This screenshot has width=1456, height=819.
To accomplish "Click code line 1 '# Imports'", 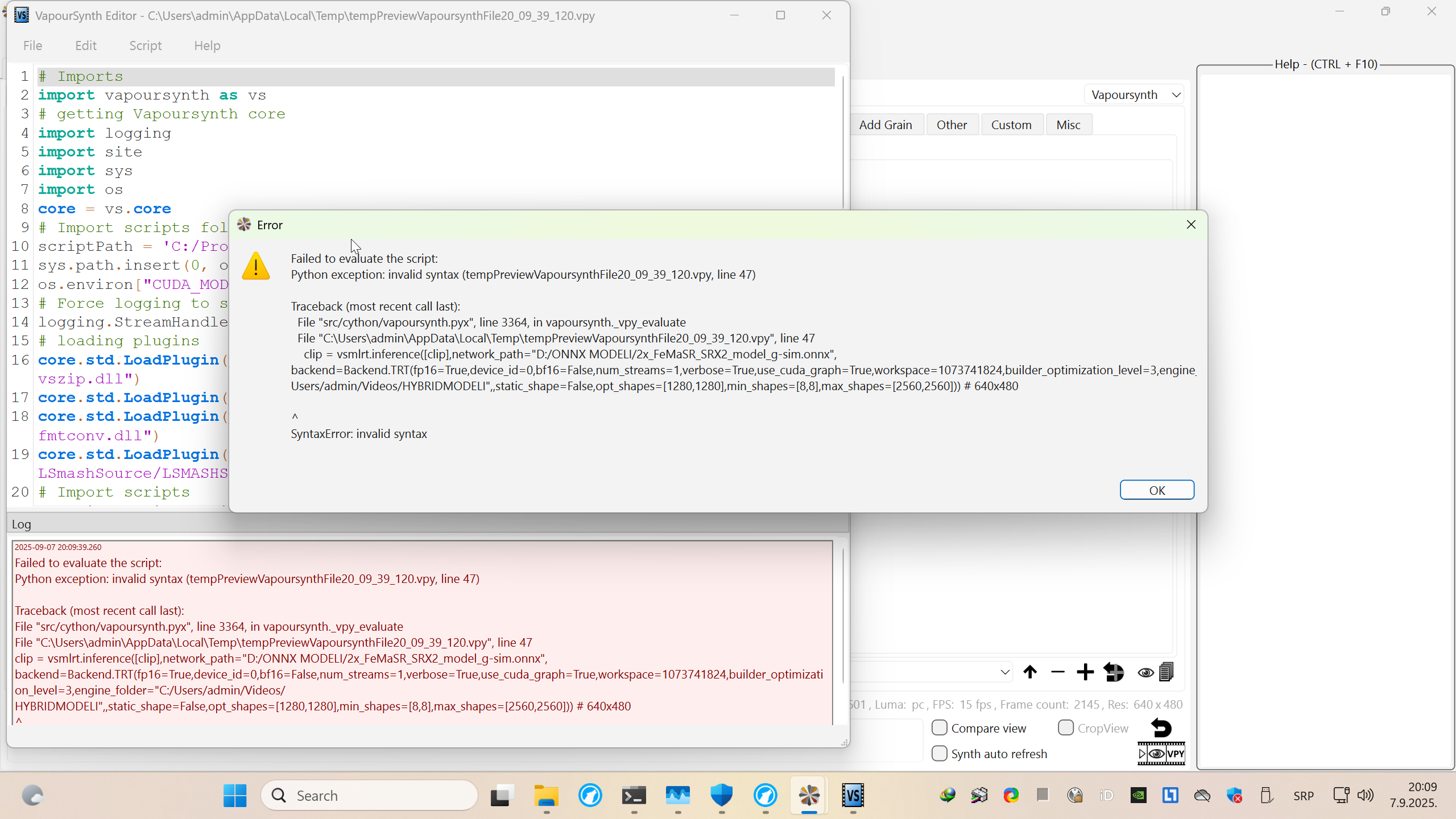I will 436,76.
